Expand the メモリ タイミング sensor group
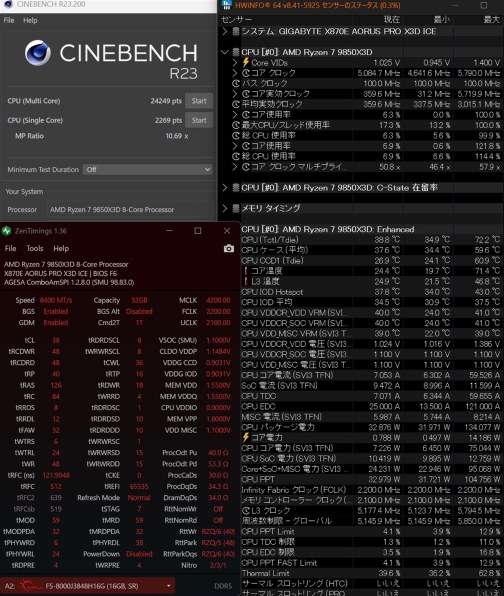 pyautogui.click(x=224, y=208)
